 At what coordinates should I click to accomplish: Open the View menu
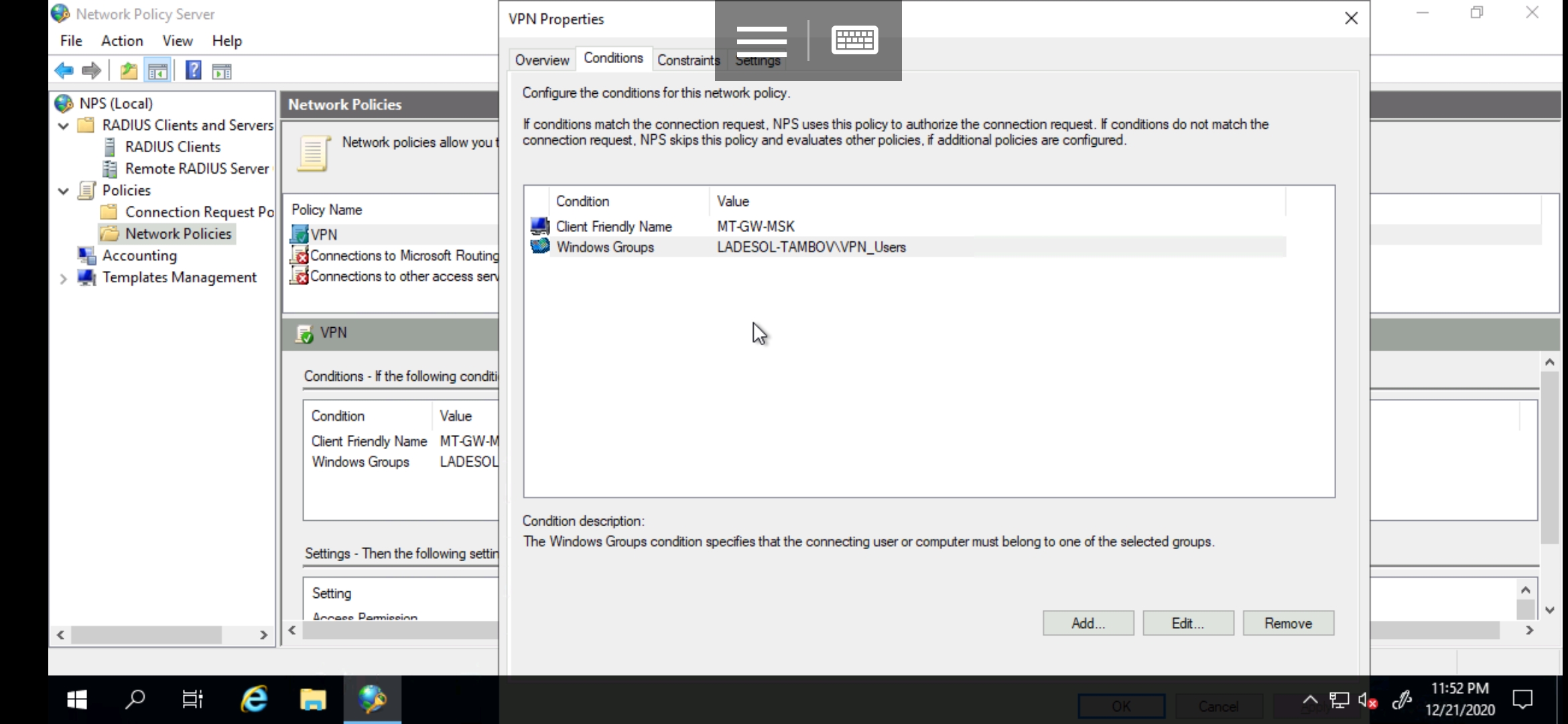click(x=178, y=41)
